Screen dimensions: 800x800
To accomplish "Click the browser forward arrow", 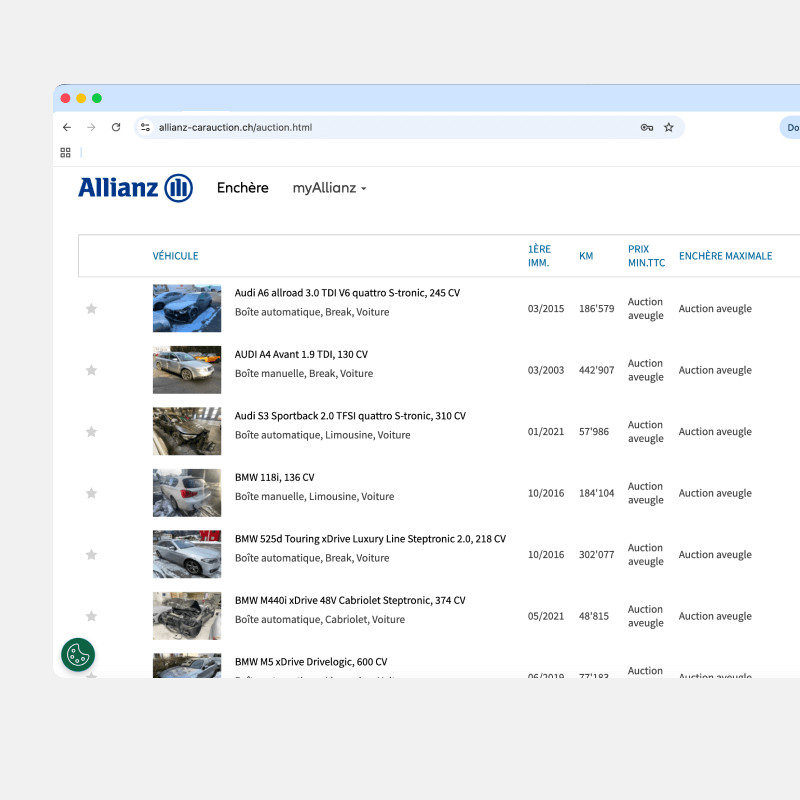I will 91,128.
